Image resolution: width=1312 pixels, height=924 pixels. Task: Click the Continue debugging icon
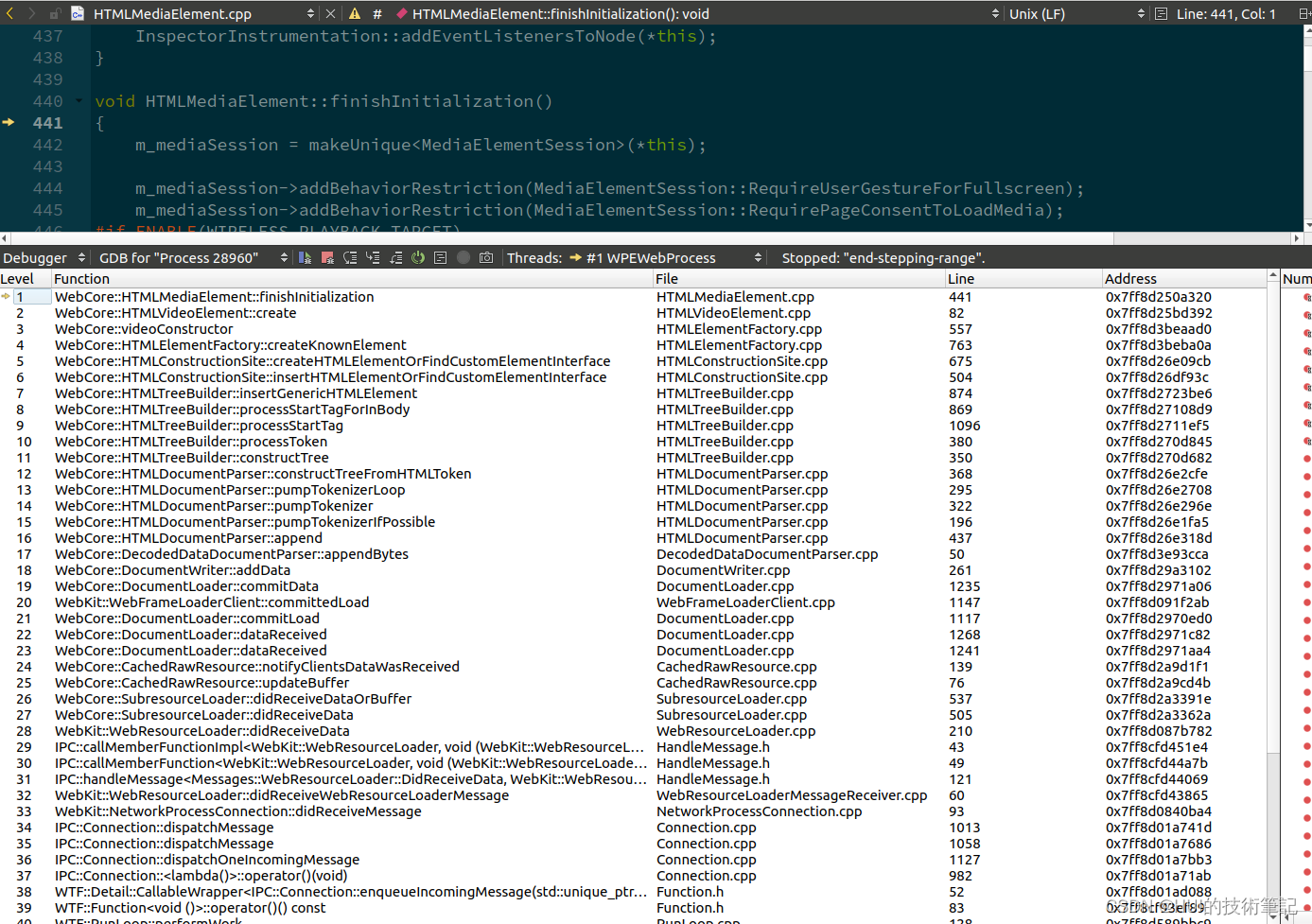pyautogui.click(x=305, y=257)
